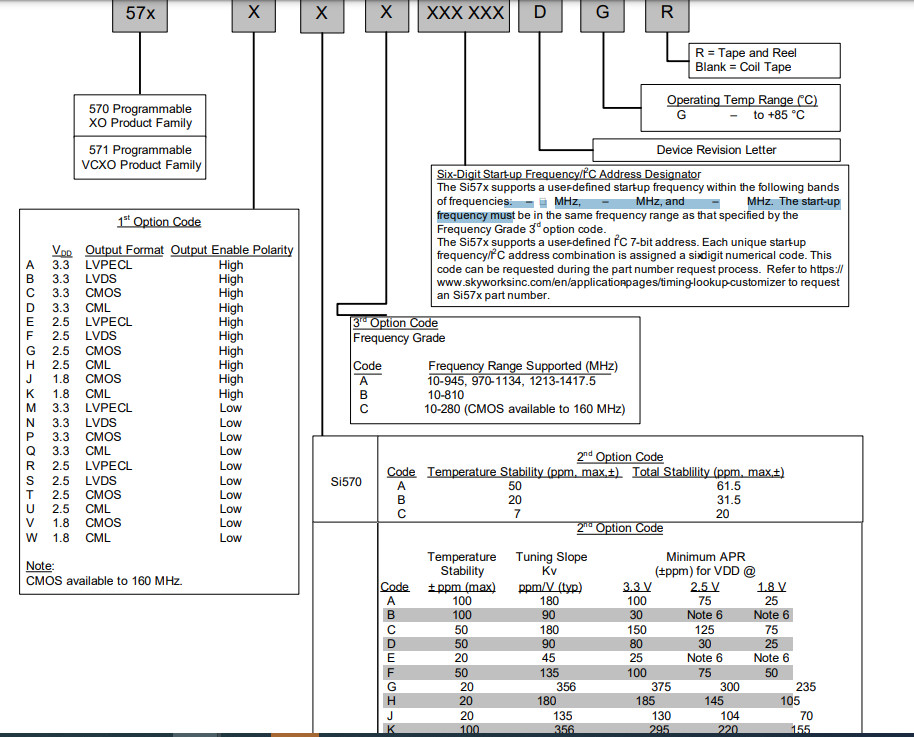Select the X box leading to 1st Option Code
This screenshot has height=737, width=914.
[254, 14]
